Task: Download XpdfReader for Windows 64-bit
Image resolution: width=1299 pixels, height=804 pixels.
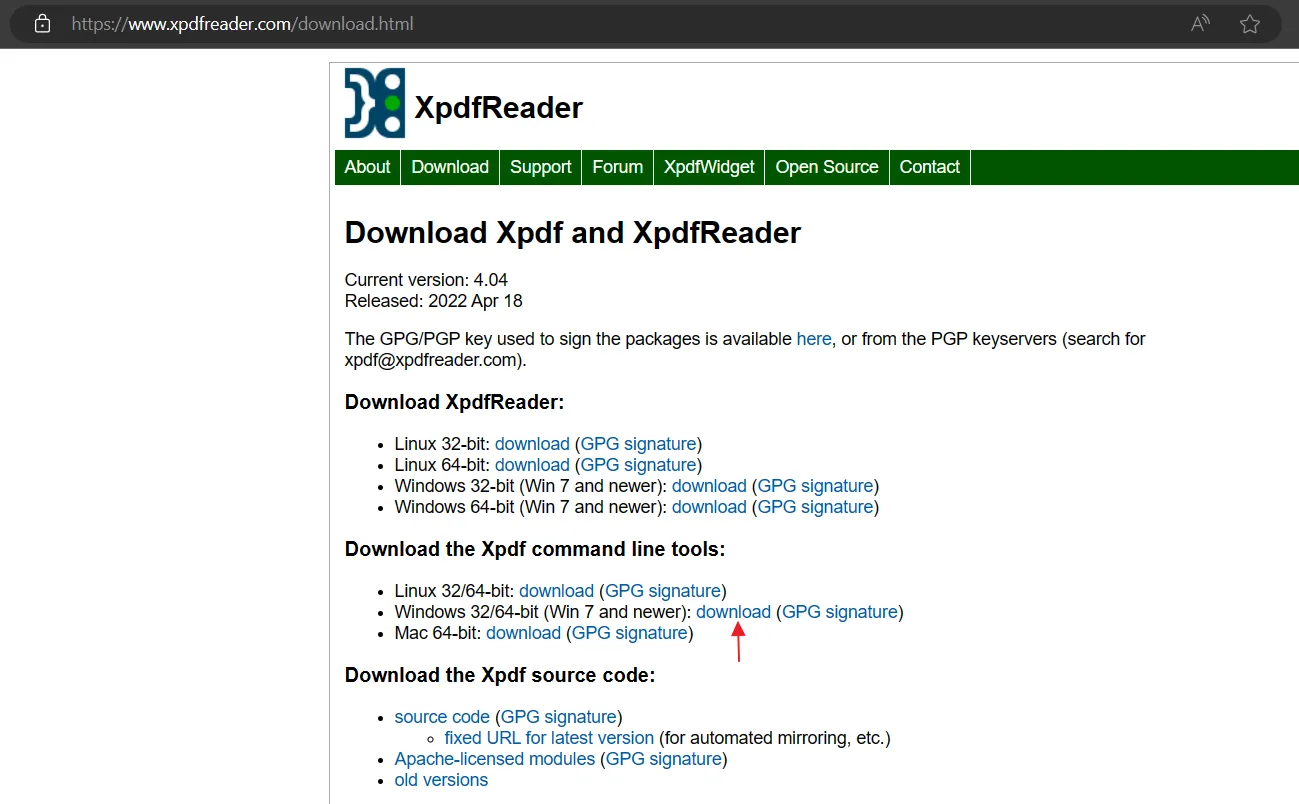Action: point(708,506)
